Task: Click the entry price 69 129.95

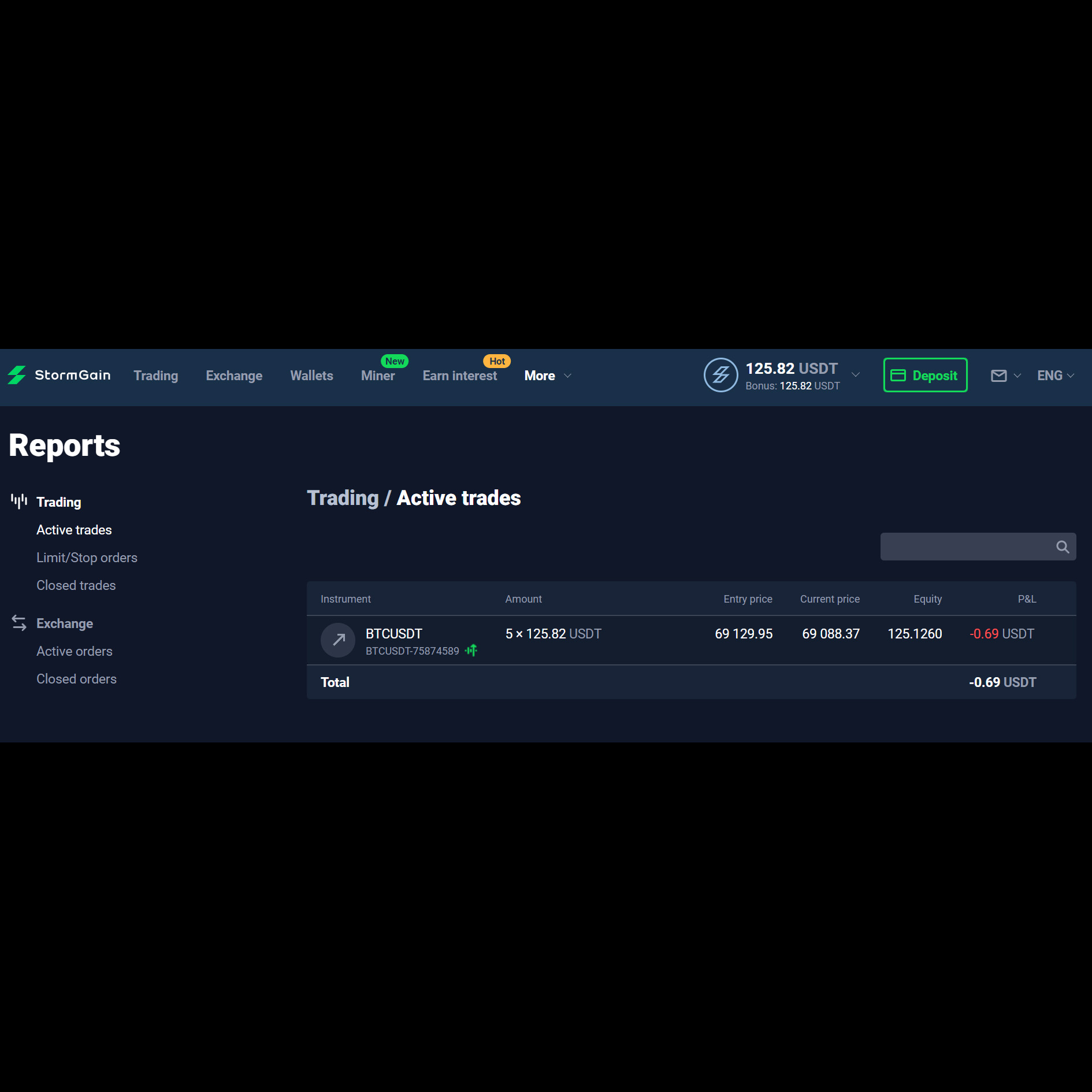Action: [744, 634]
